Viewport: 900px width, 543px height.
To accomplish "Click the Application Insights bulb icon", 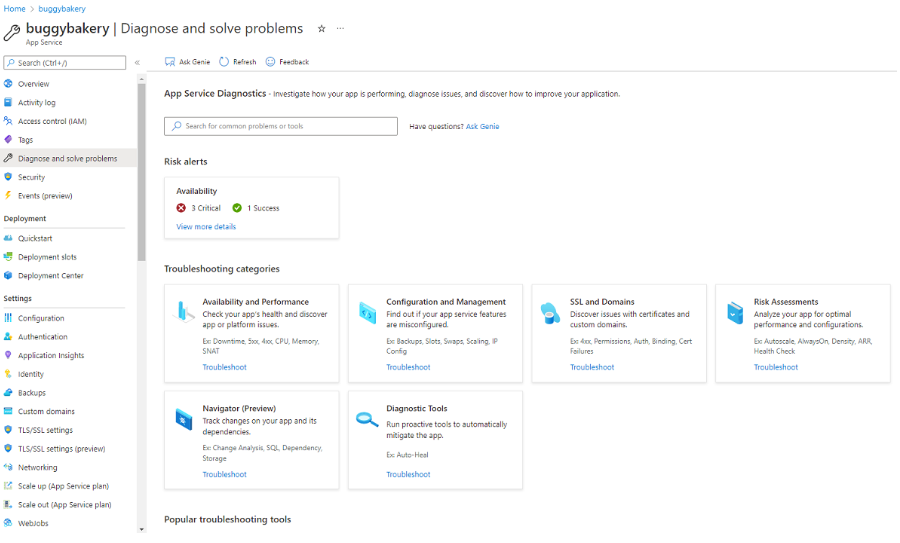I will 8,355.
